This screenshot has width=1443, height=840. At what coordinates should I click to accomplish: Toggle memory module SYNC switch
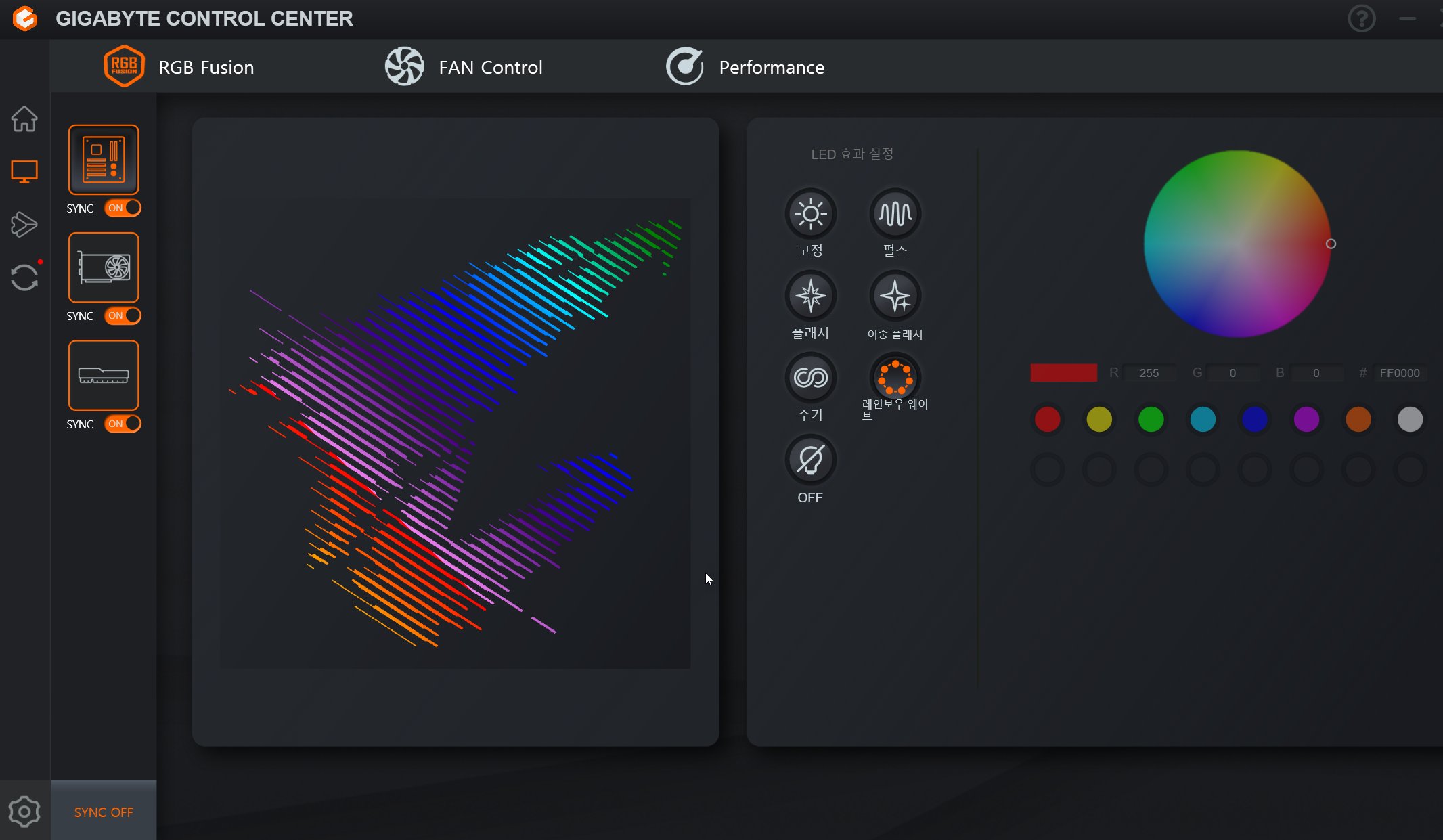click(x=123, y=424)
